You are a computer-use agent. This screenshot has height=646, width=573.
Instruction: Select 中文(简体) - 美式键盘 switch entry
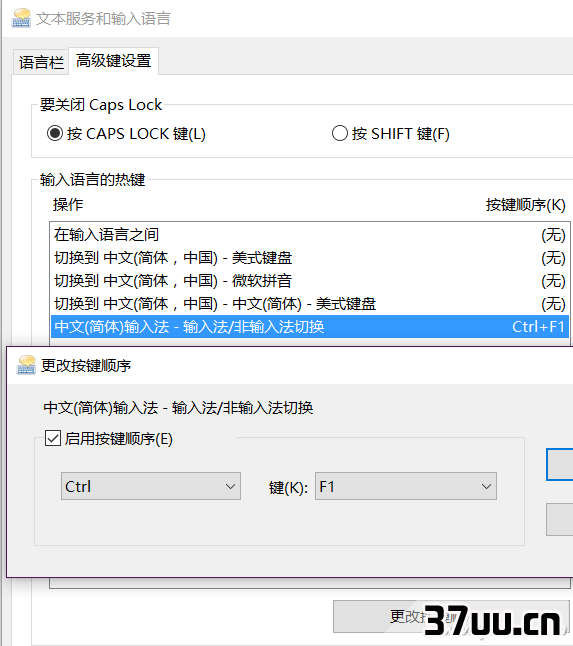[x=310, y=304]
